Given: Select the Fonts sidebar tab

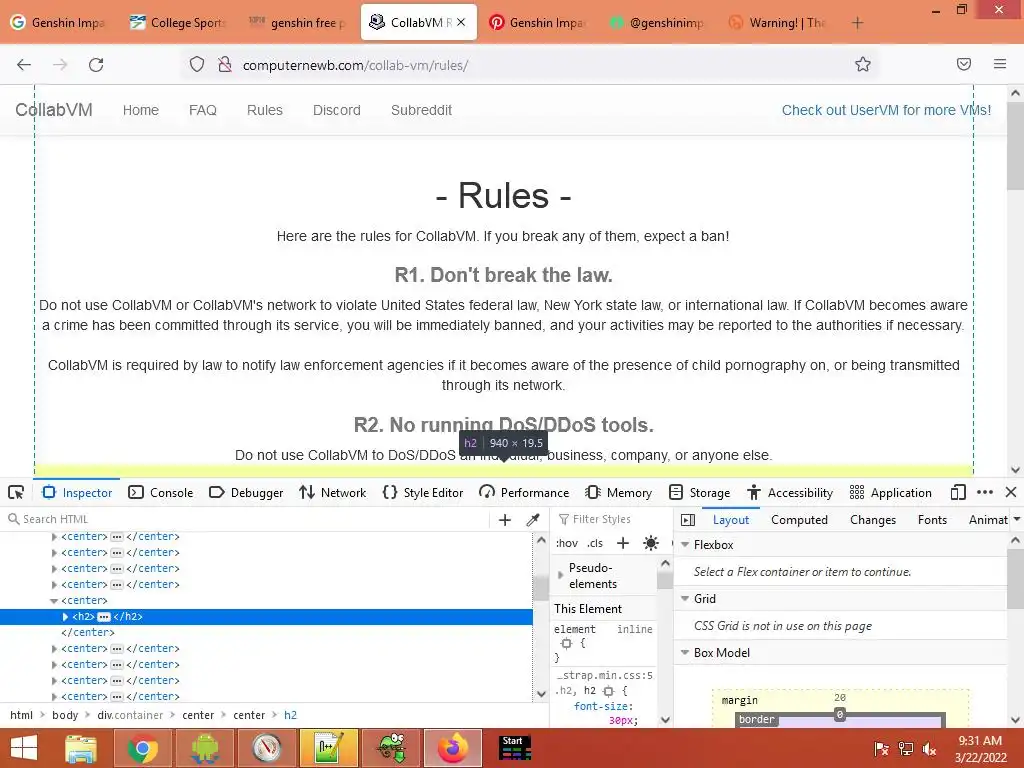Looking at the screenshot, I should click(932, 520).
